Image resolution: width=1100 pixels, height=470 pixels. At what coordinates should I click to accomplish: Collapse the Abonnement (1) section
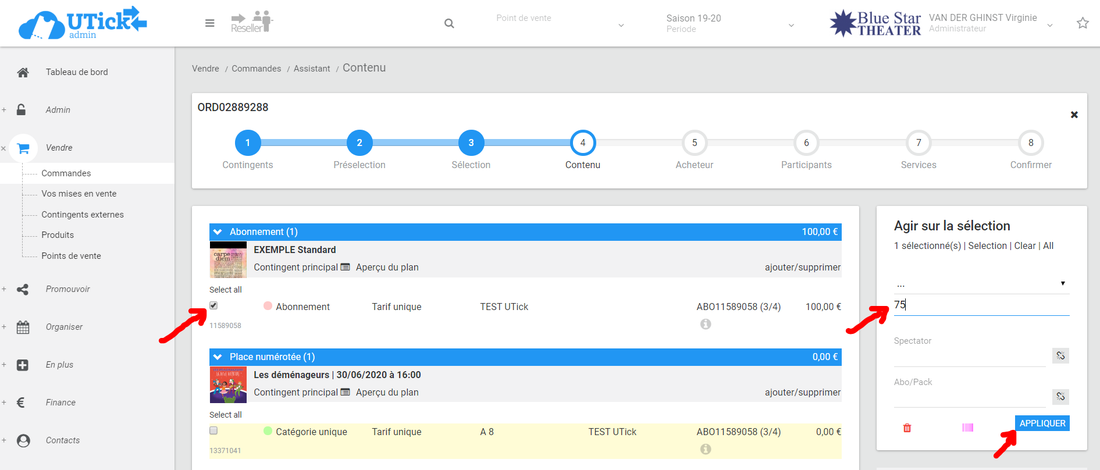click(218, 232)
